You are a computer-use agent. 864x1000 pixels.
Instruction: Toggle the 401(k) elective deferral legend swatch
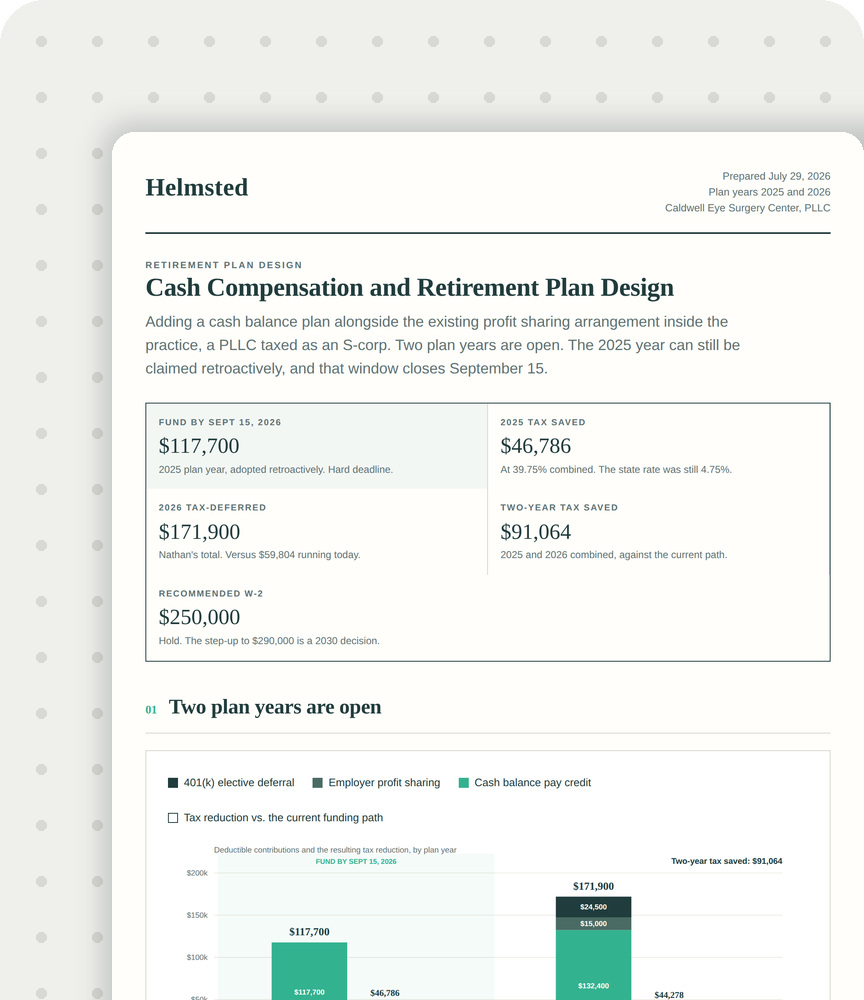point(173,783)
